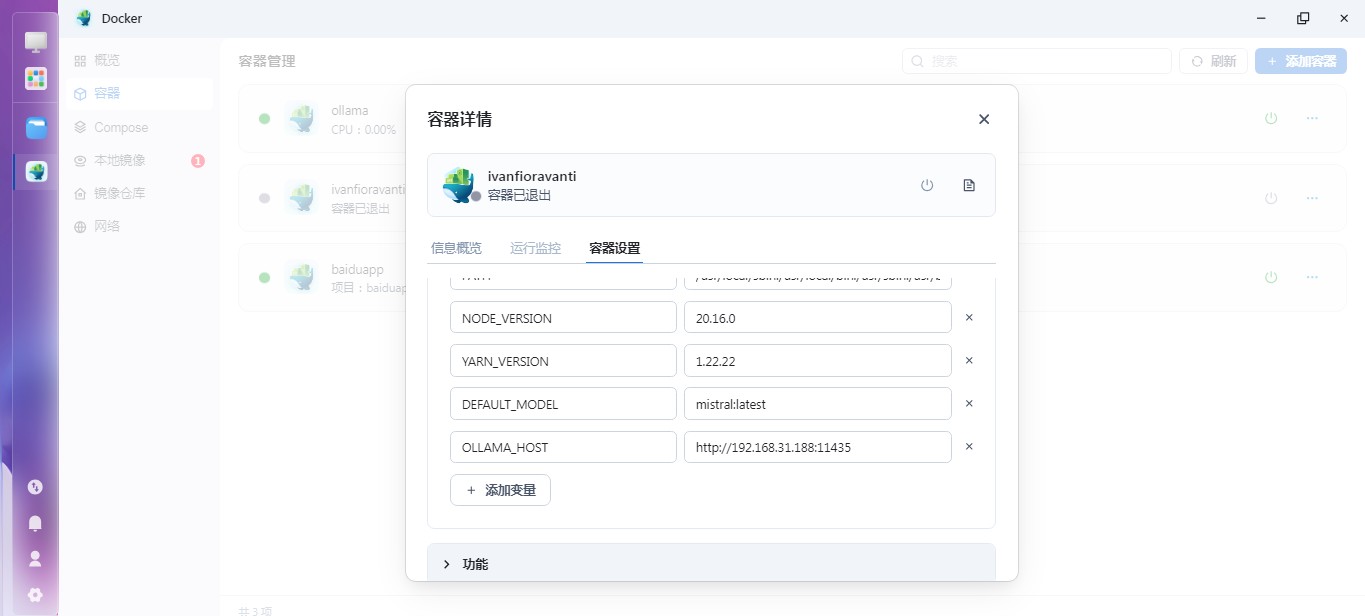Screen dimensions: 1365x616
Task: Open the user account icon in dock
Action: point(36,559)
